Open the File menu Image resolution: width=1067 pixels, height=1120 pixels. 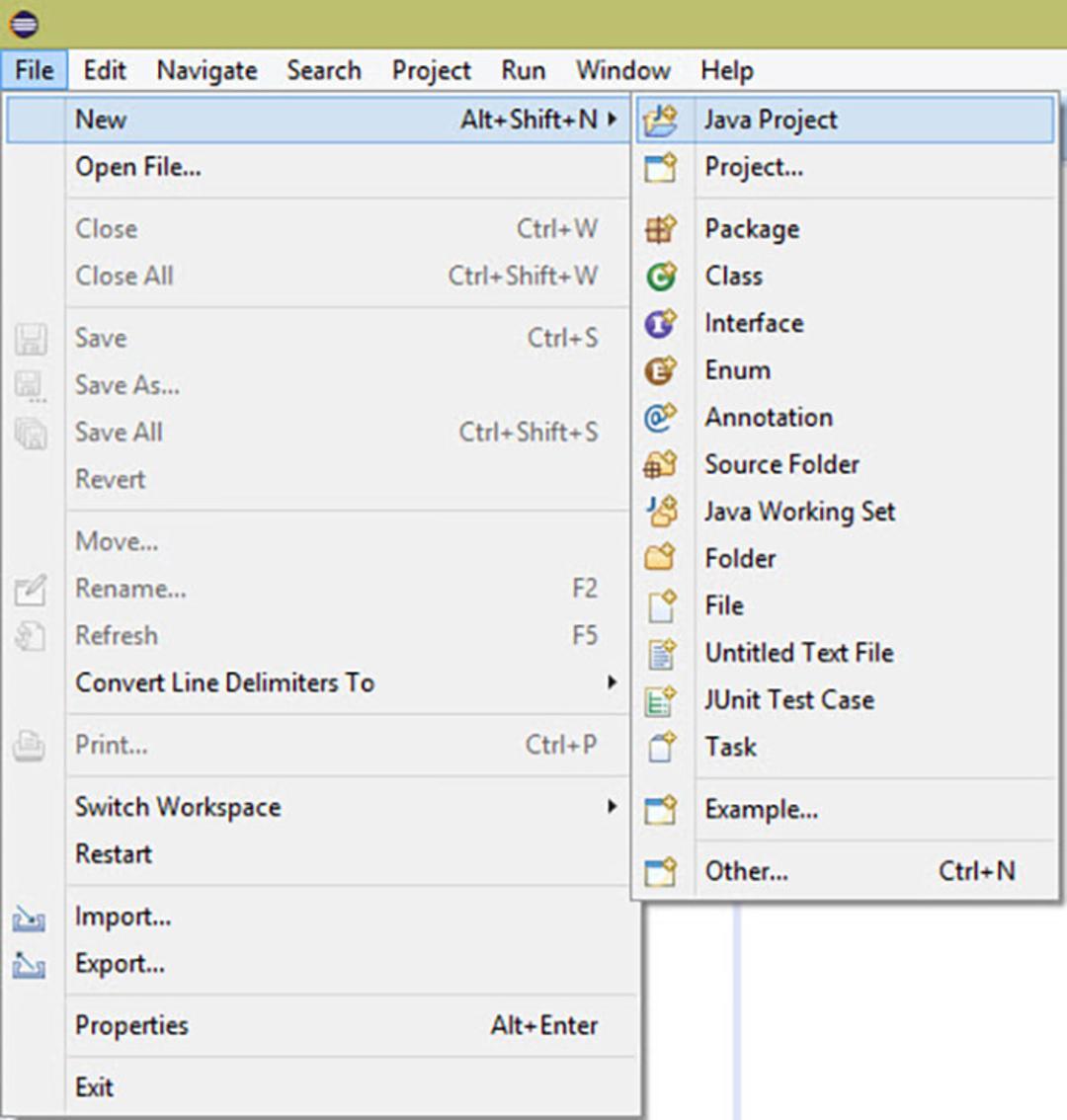pyautogui.click(x=34, y=70)
